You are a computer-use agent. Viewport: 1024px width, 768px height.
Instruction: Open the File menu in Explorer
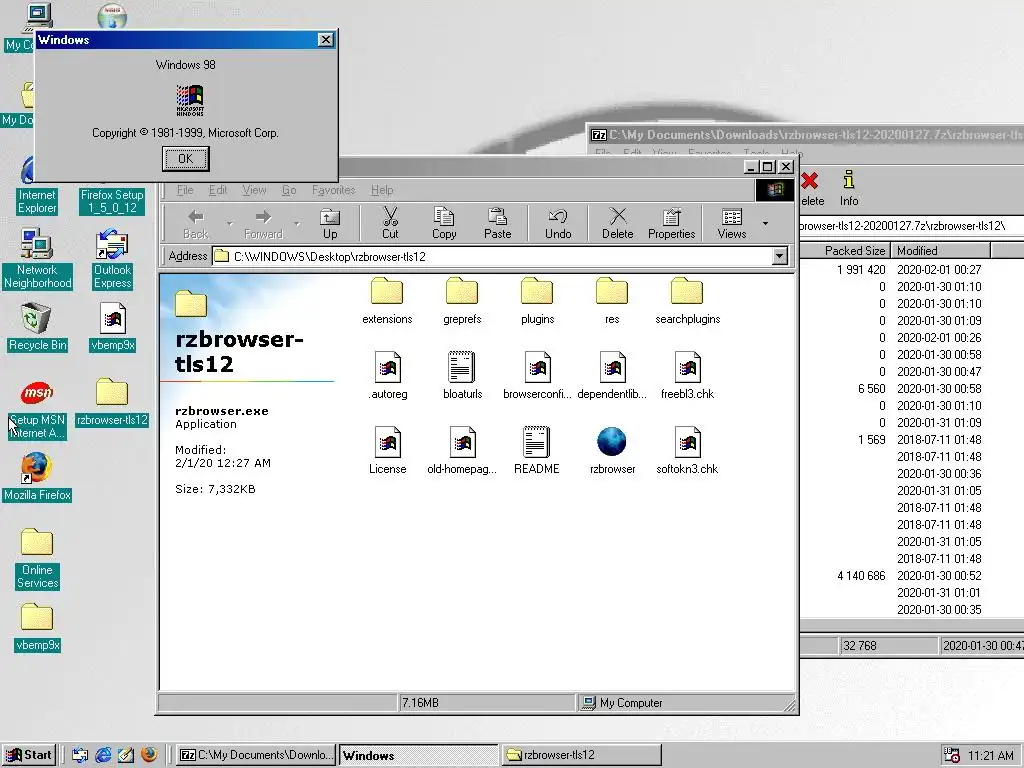[185, 190]
